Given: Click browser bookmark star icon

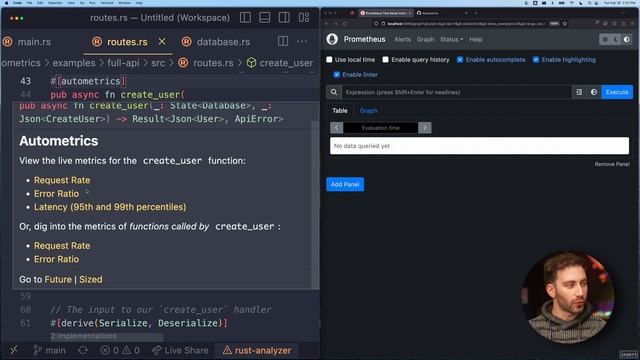Looking at the screenshot, I should pyautogui.click(x=565, y=24).
